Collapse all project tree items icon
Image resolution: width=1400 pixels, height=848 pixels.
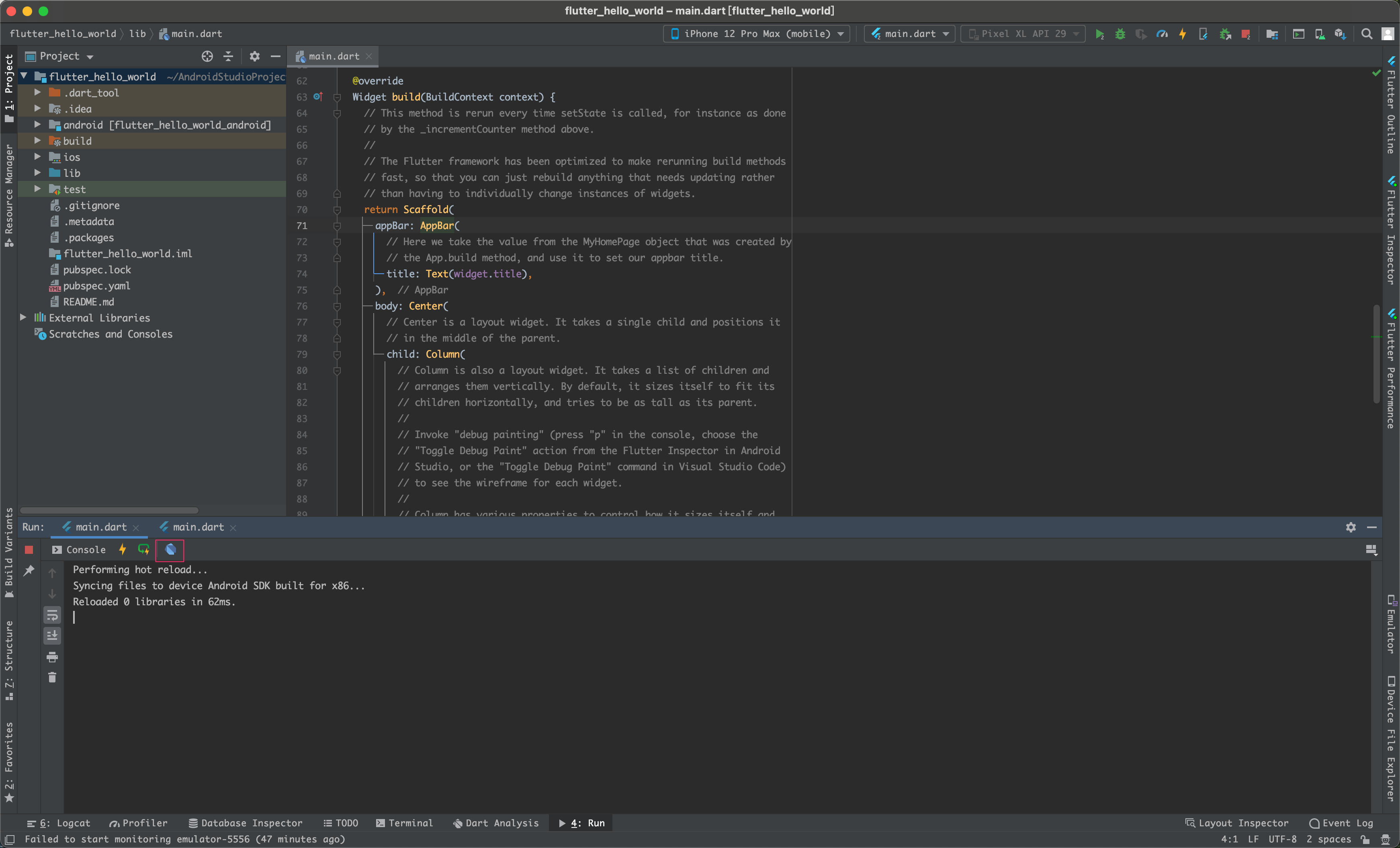click(228, 56)
